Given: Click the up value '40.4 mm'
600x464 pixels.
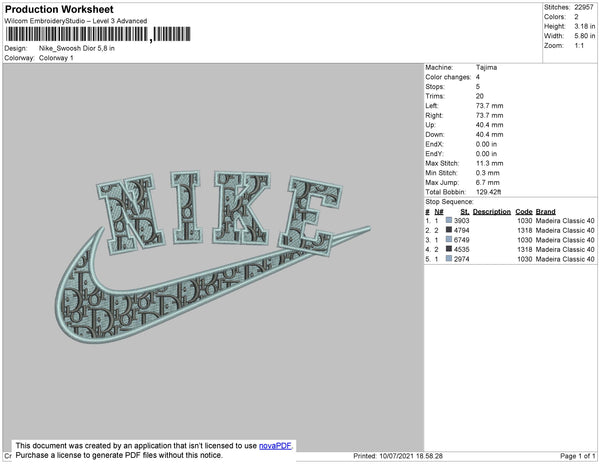Looking at the screenshot, I should click(x=489, y=125).
